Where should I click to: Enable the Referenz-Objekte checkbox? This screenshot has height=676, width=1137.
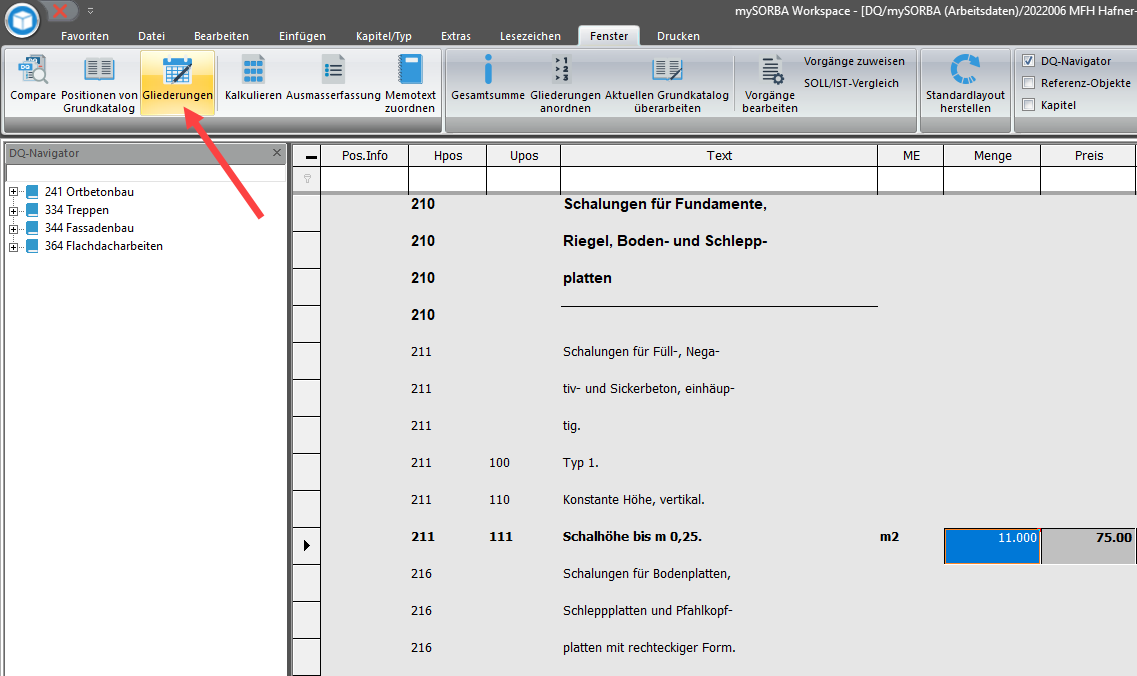point(1028,83)
